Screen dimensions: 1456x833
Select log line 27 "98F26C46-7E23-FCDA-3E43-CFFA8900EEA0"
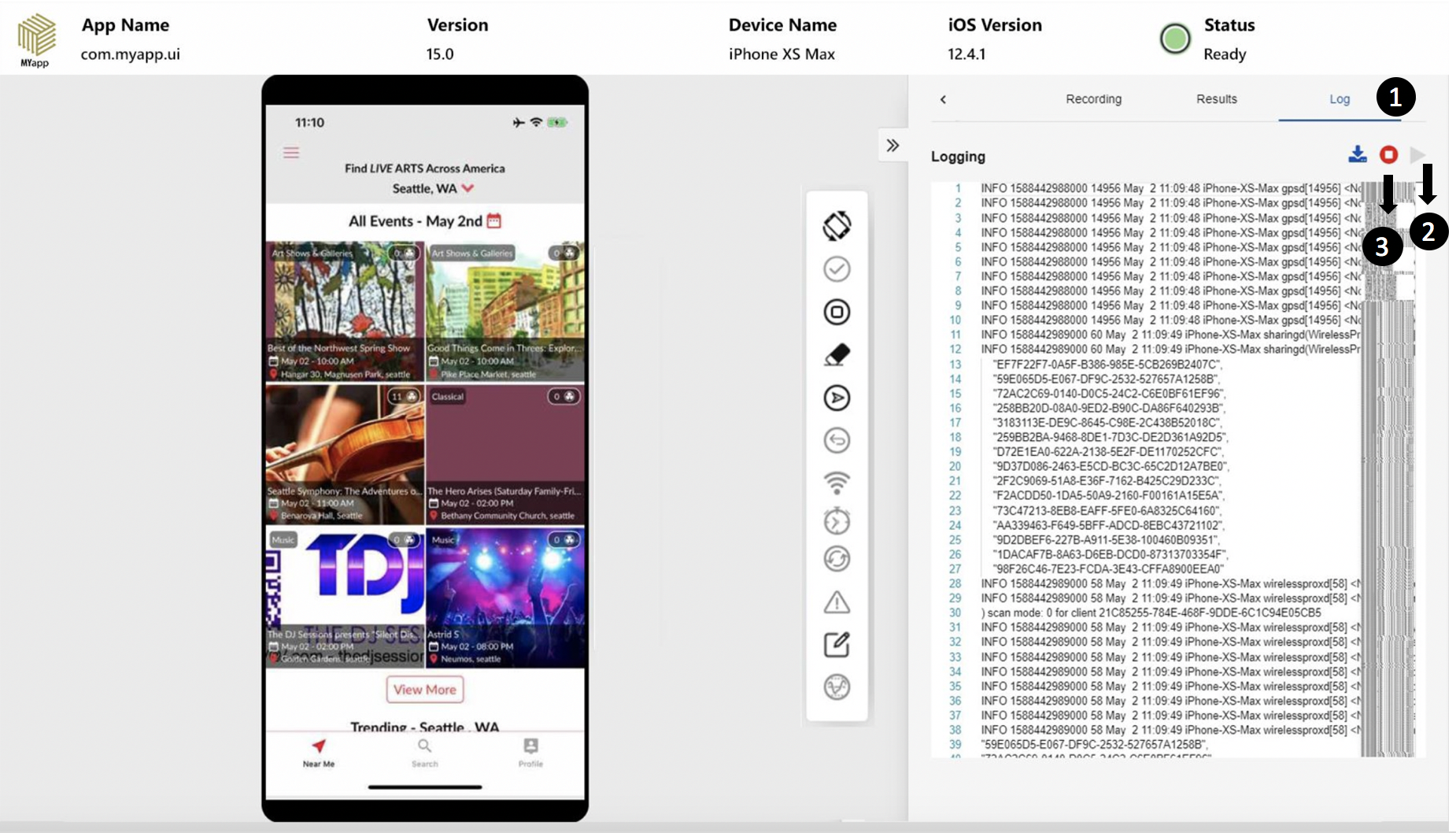point(1110,568)
